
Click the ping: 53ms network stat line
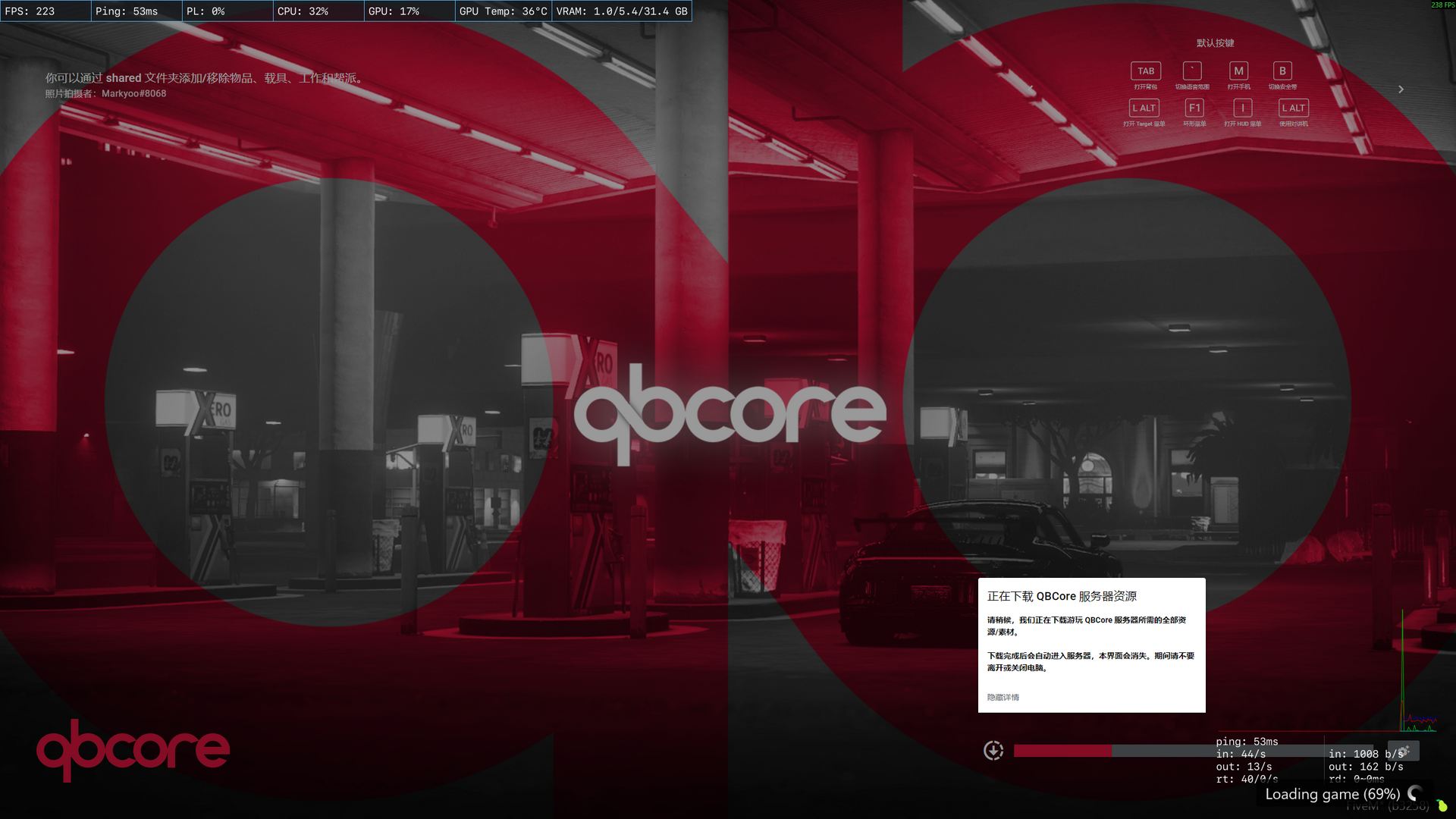tap(1247, 742)
